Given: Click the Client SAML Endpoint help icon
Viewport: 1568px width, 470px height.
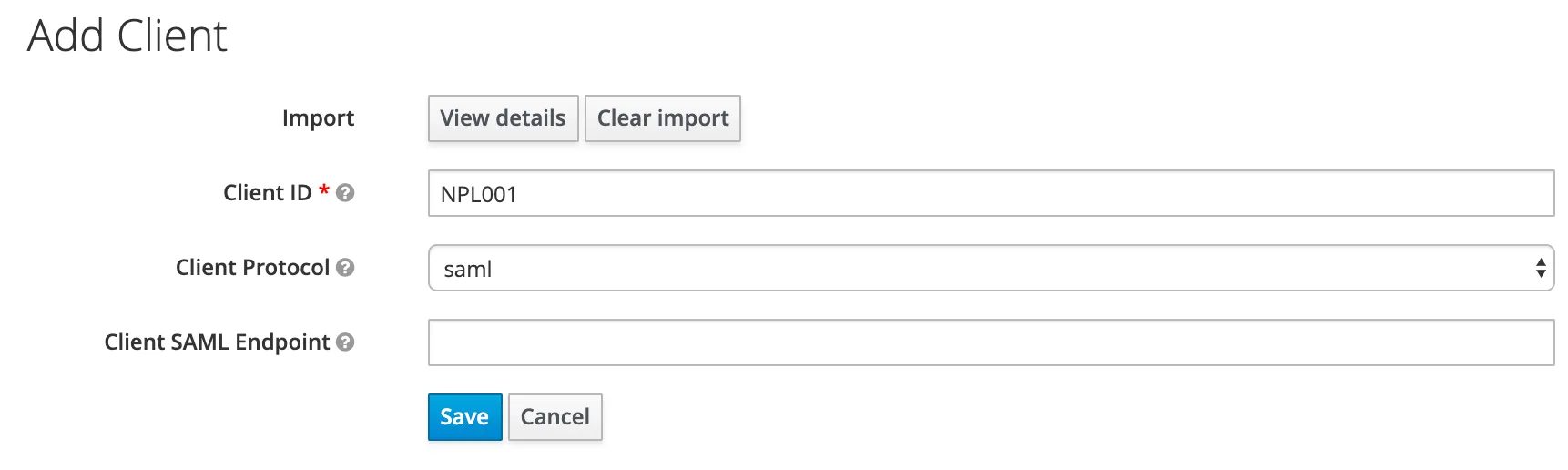Looking at the screenshot, I should point(345,342).
